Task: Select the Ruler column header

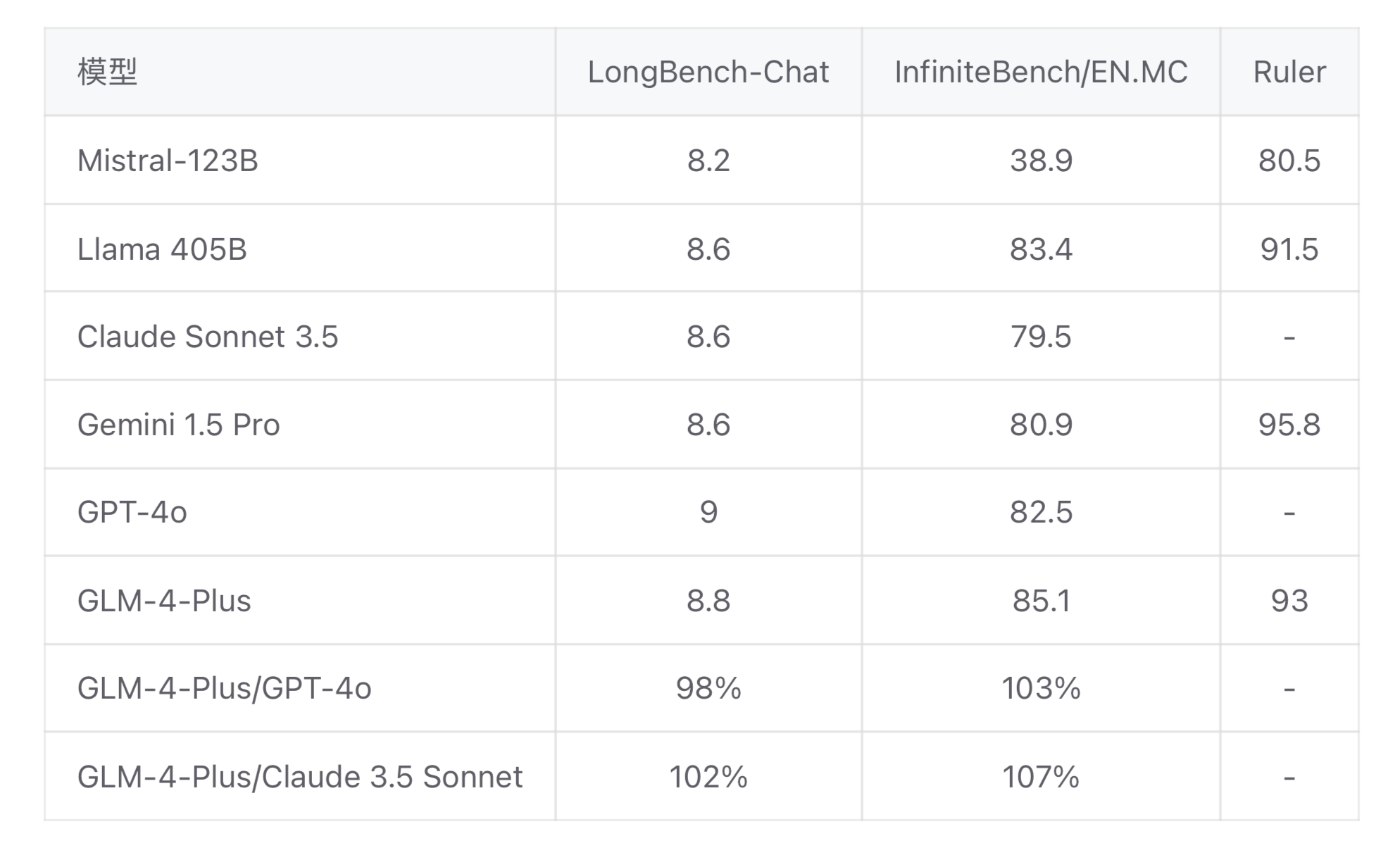Action: (1289, 72)
